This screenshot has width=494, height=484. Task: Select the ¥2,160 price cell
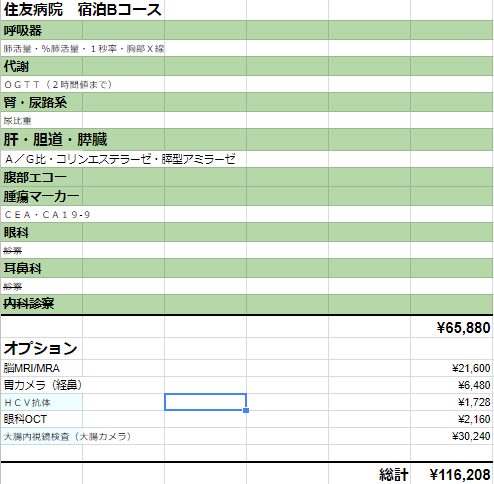pos(452,419)
